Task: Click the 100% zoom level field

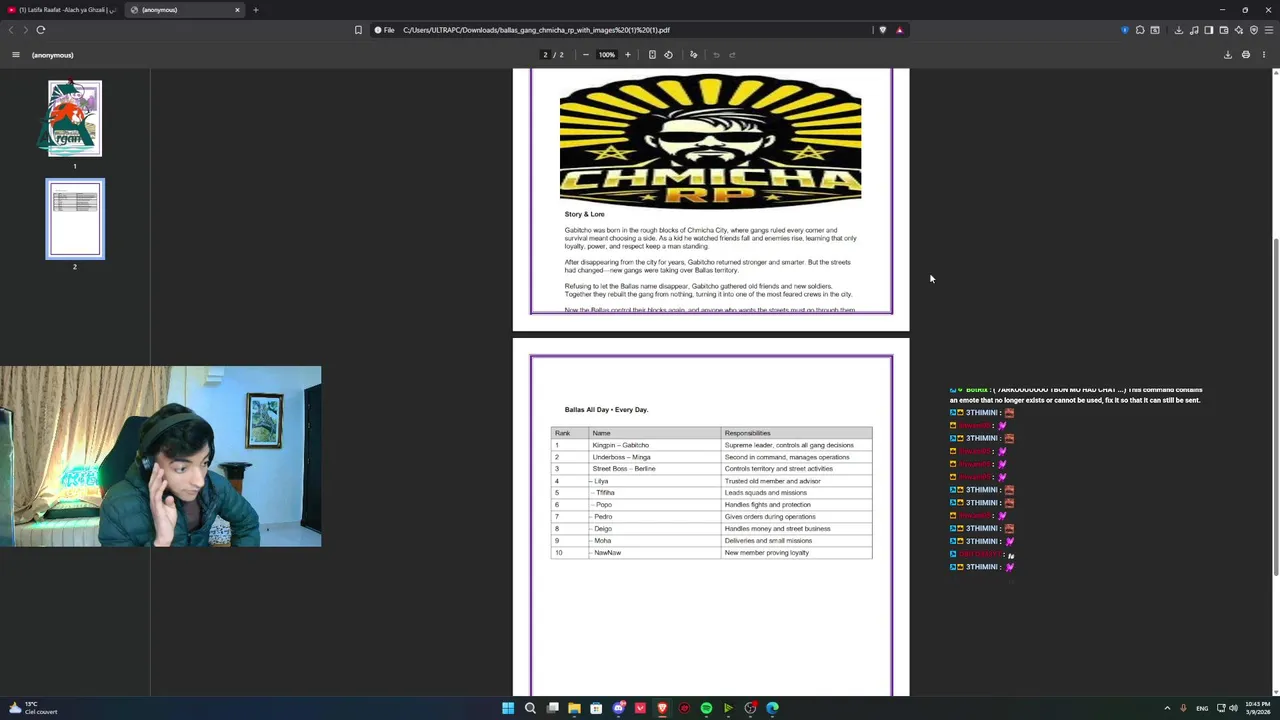Action: pos(607,55)
